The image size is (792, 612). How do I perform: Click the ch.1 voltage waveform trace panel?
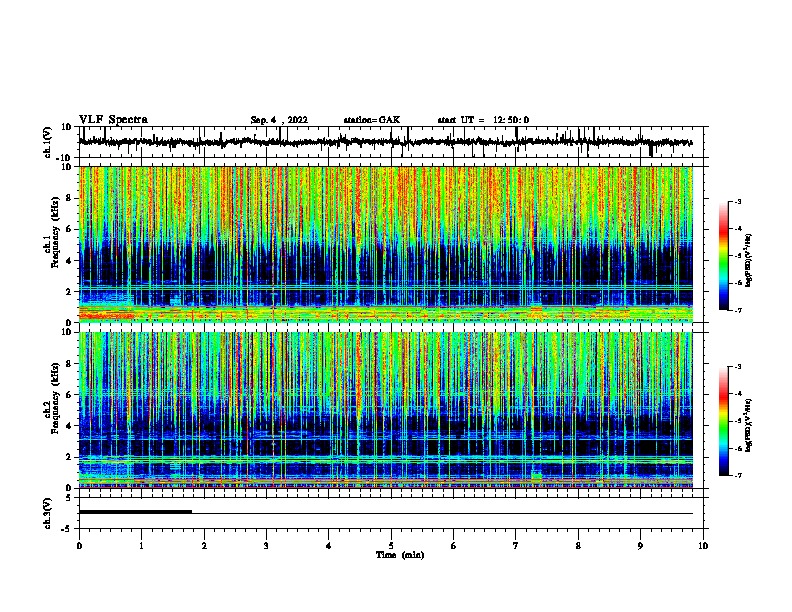click(x=390, y=142)
